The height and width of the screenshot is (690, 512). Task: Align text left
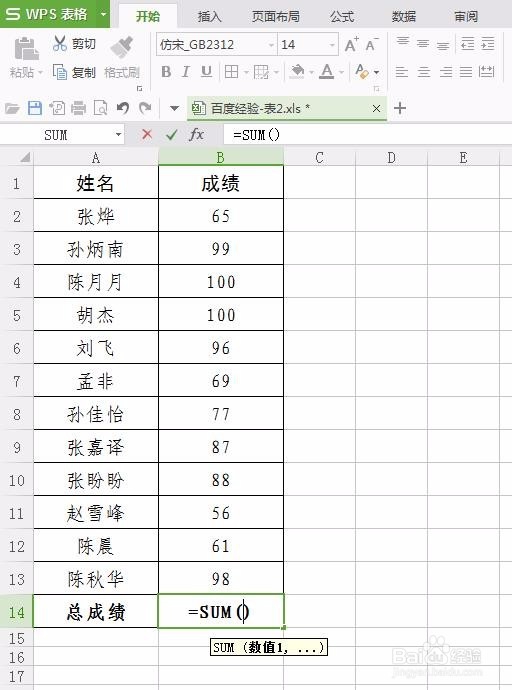click(x=402, y=71)
